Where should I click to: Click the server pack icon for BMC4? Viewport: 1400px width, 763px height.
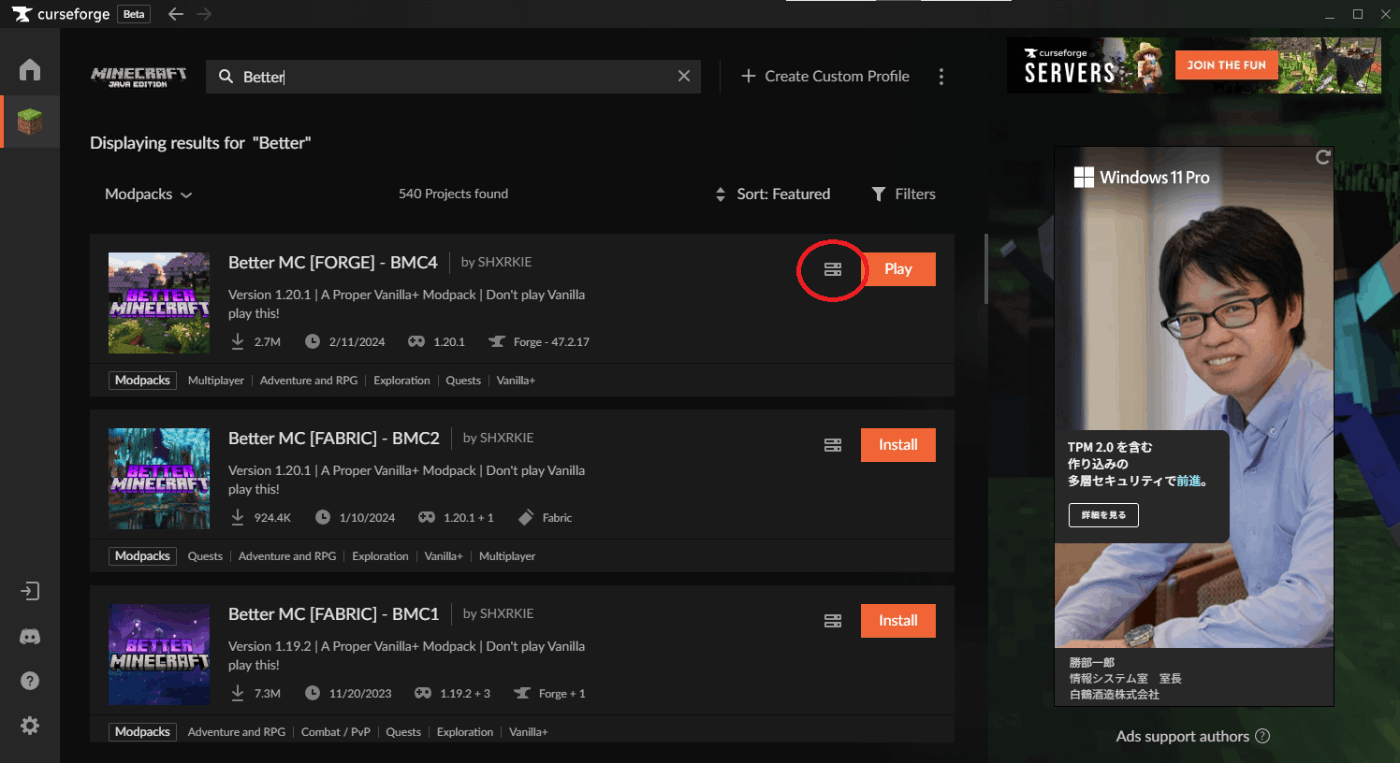832,269
